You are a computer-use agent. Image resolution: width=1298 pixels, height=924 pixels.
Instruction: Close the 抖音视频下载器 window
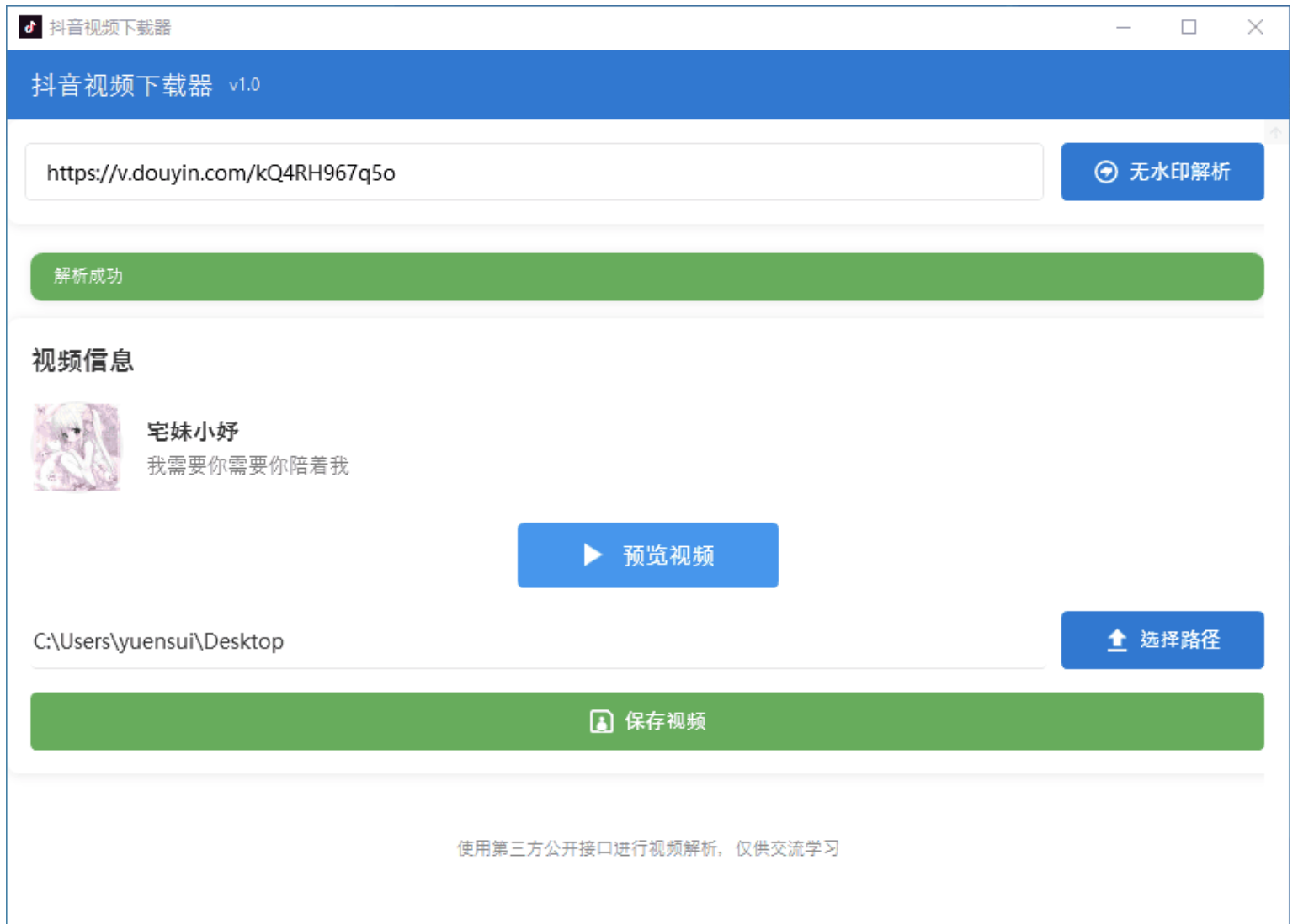(x=1255, y=27)
